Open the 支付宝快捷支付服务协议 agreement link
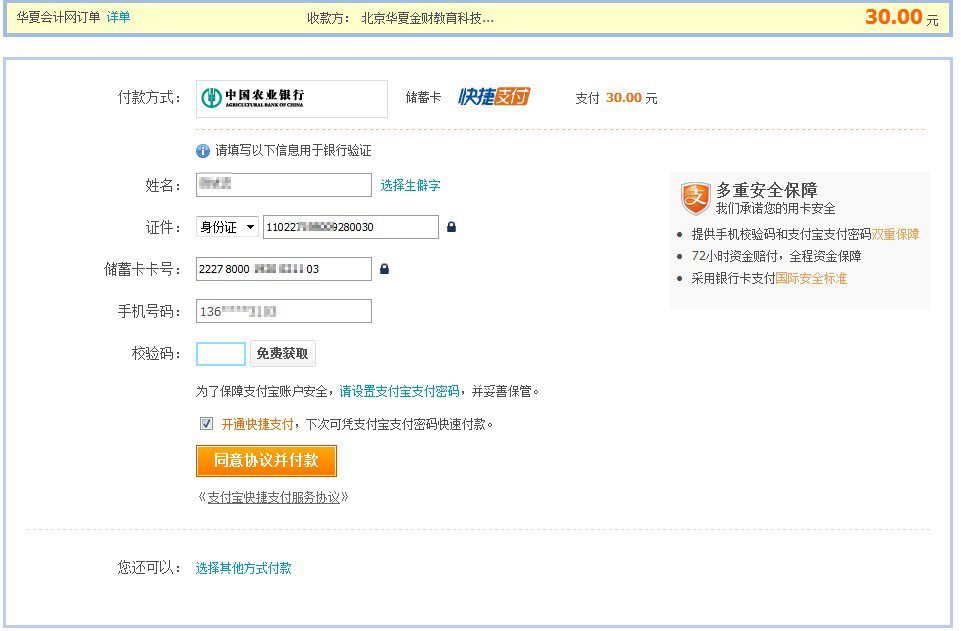The image size is (961, 631). (273, 497)
